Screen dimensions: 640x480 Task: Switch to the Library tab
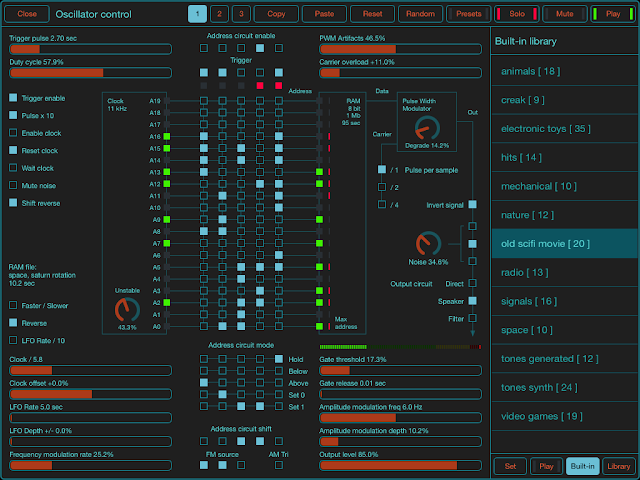[x=618, y=466]
